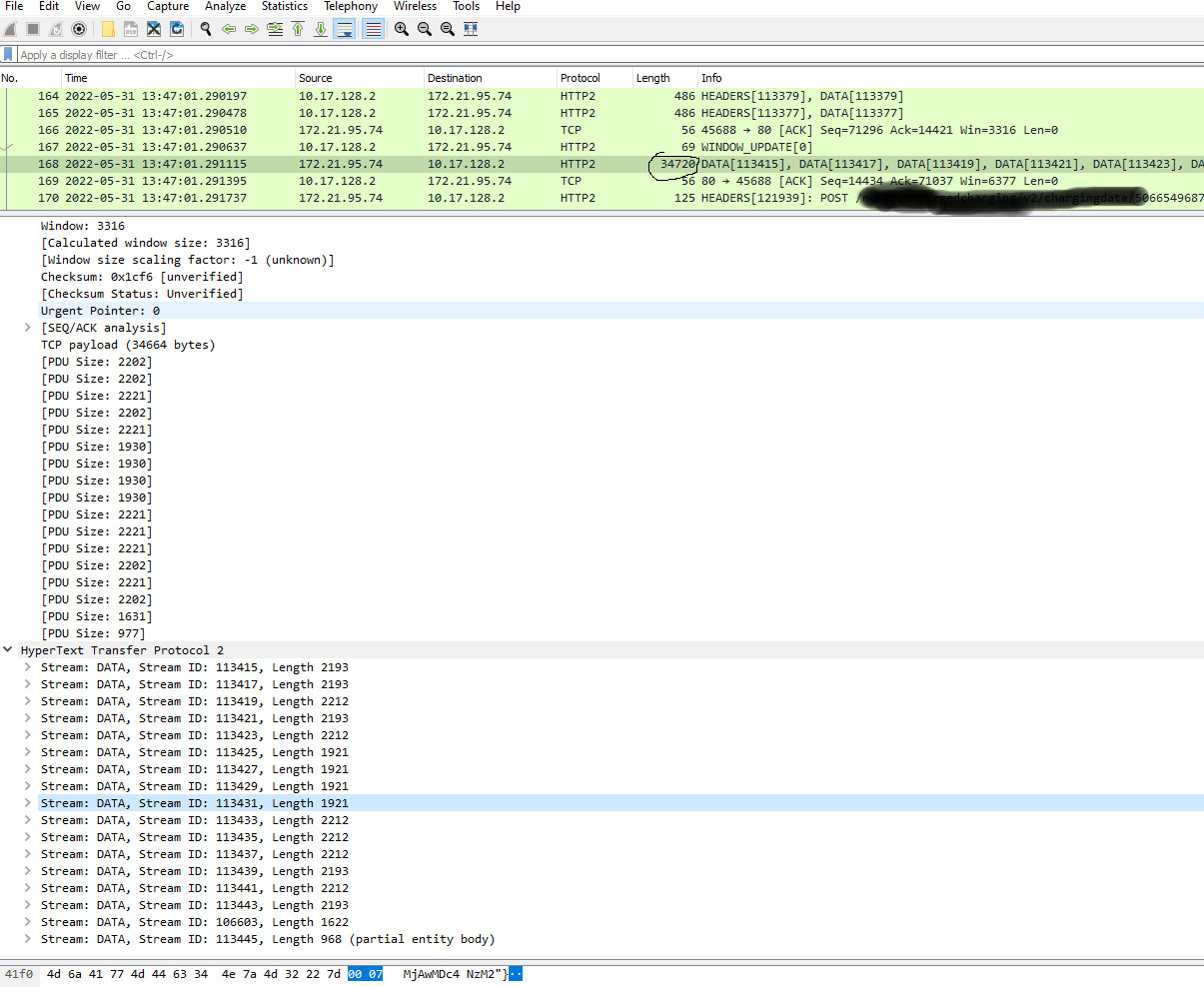
Task: Select packet 167 WINDOW_UPDATE[0] row
Action: [x=602, y=147]
